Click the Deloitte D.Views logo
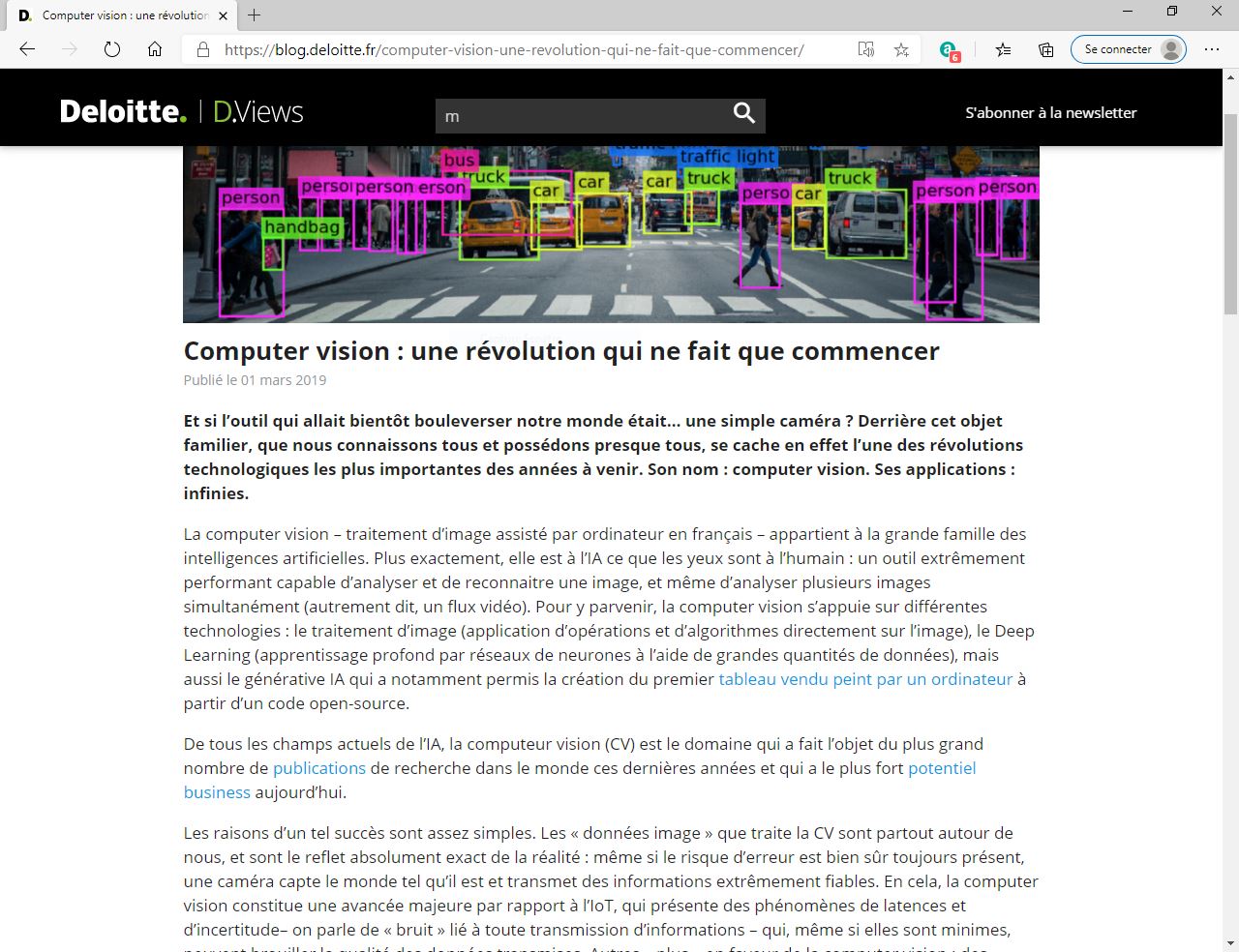The image size is (1239, 952). tap(181, 112)
